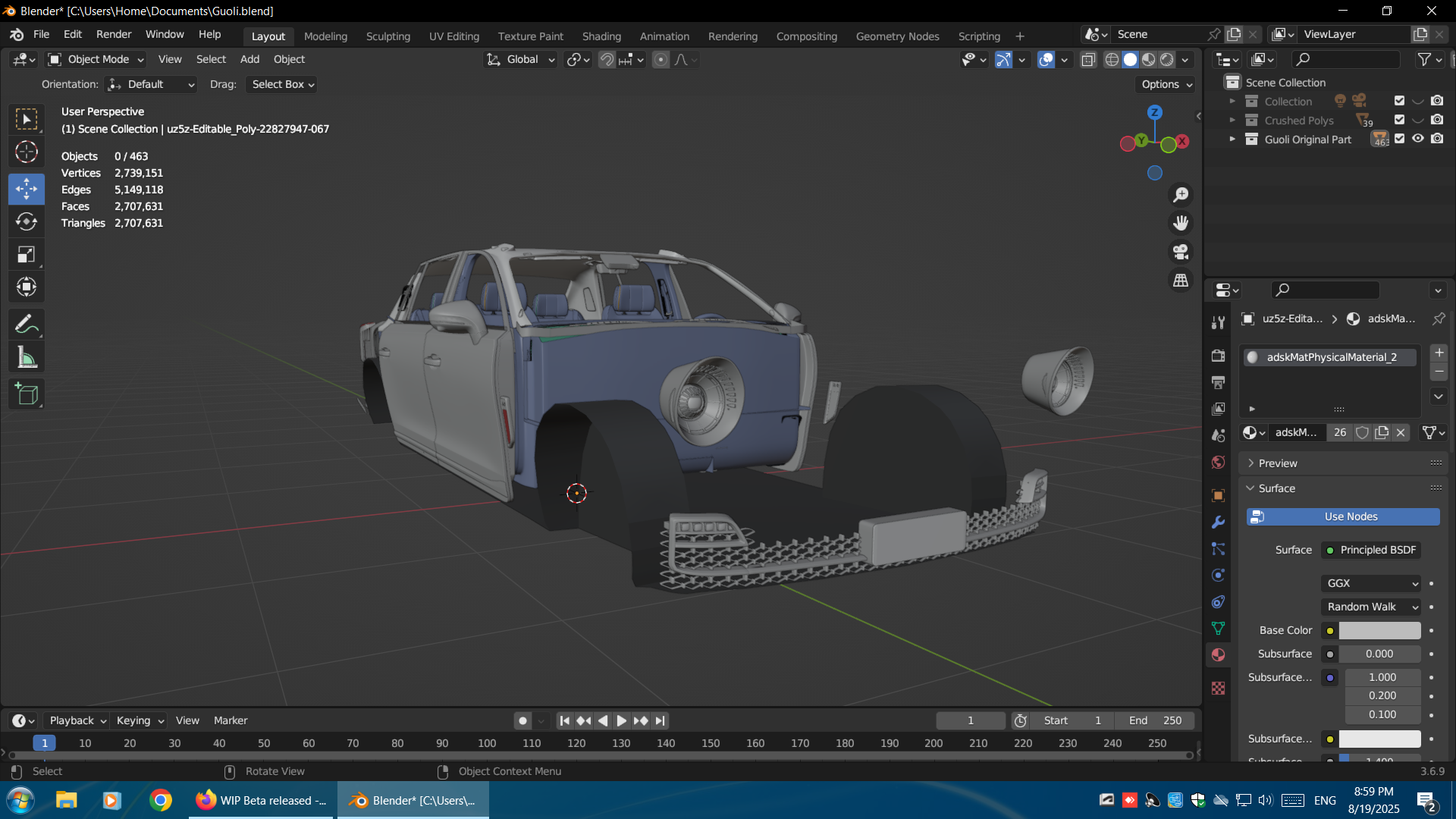
Task: Select the Scale tool
Action: click(x=27, y=254)
